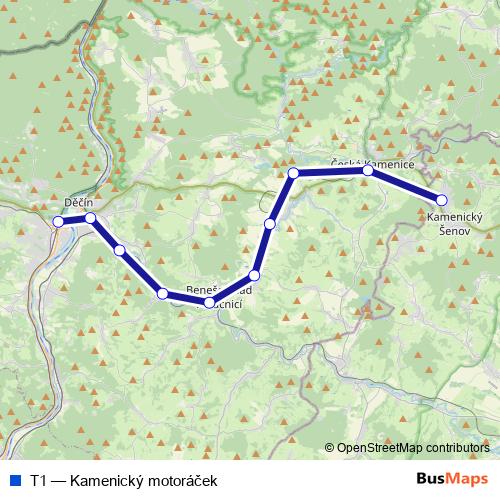Click the T1 — Kamenický motoráček legend label

point(124,481)
